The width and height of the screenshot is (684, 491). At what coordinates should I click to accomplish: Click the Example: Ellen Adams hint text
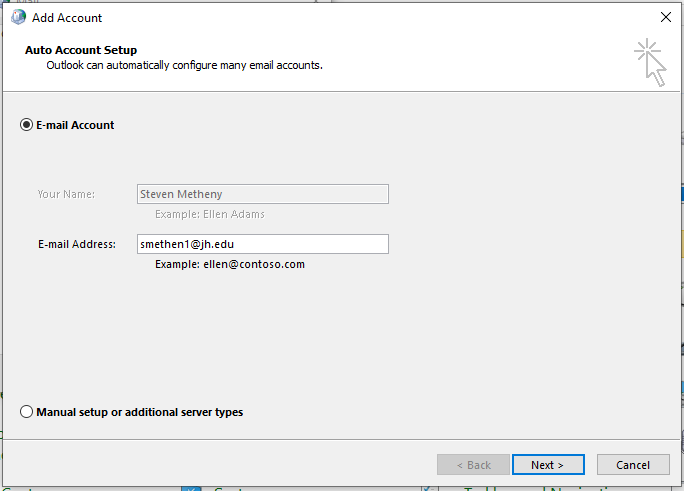[210, 214]
